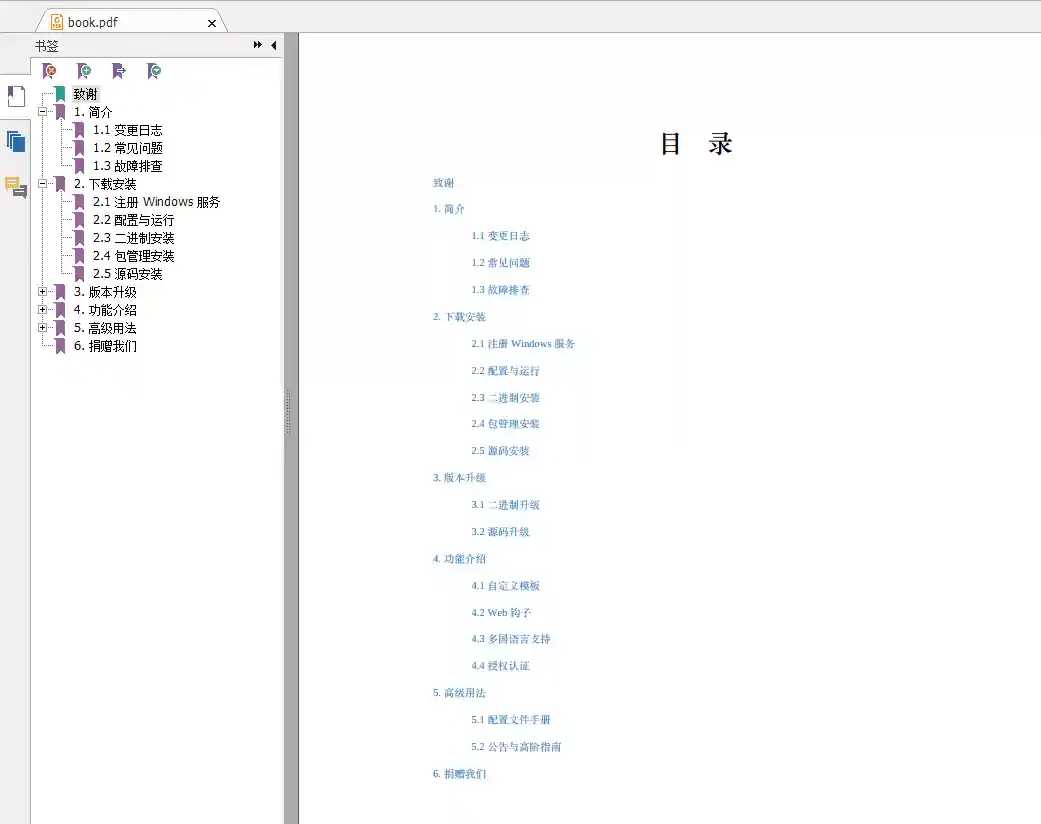Open the '2.3 二进制安装' contents link

point(505,397)
